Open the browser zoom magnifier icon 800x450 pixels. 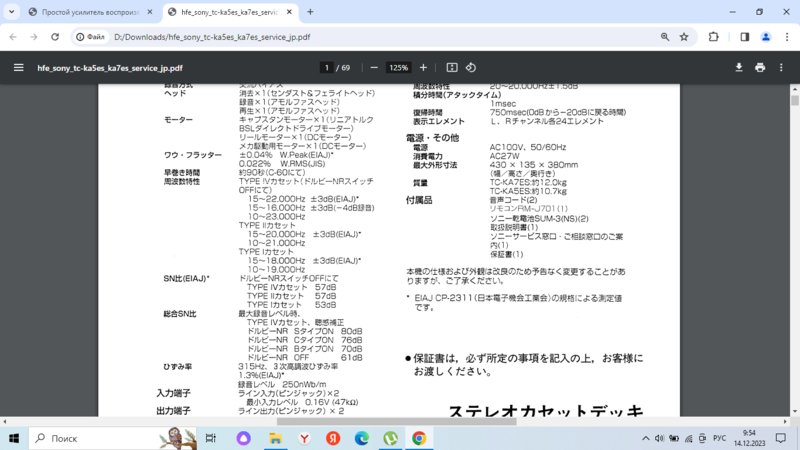pos(665,37)
